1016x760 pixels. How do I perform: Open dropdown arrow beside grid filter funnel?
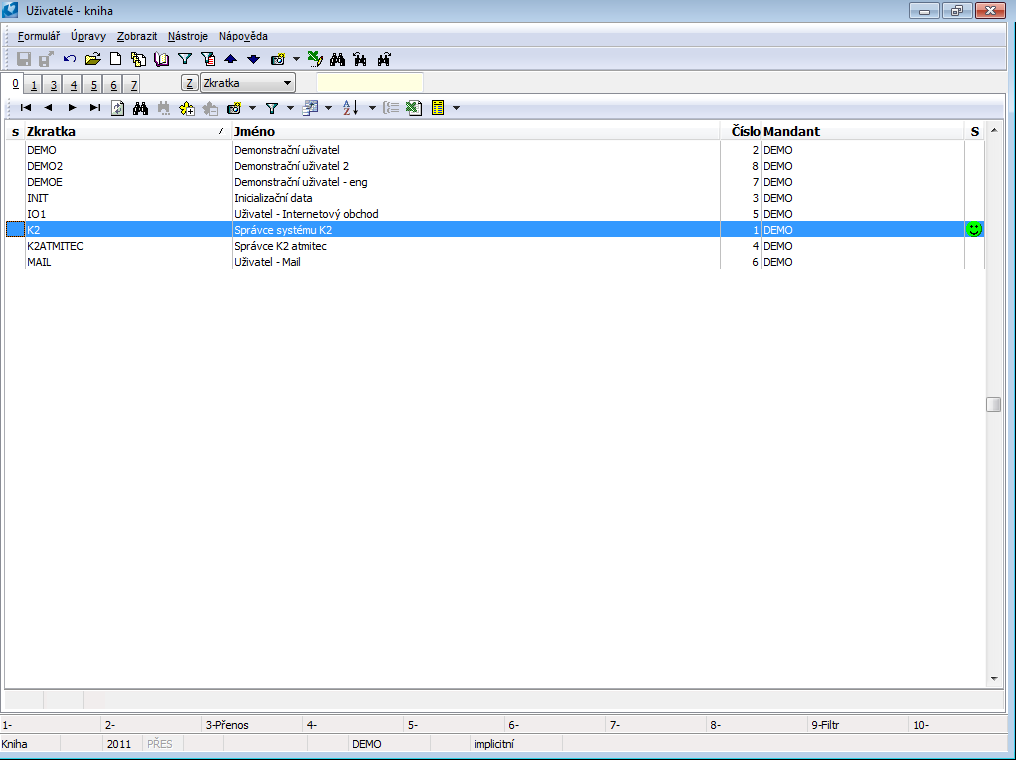pos(290,108)
